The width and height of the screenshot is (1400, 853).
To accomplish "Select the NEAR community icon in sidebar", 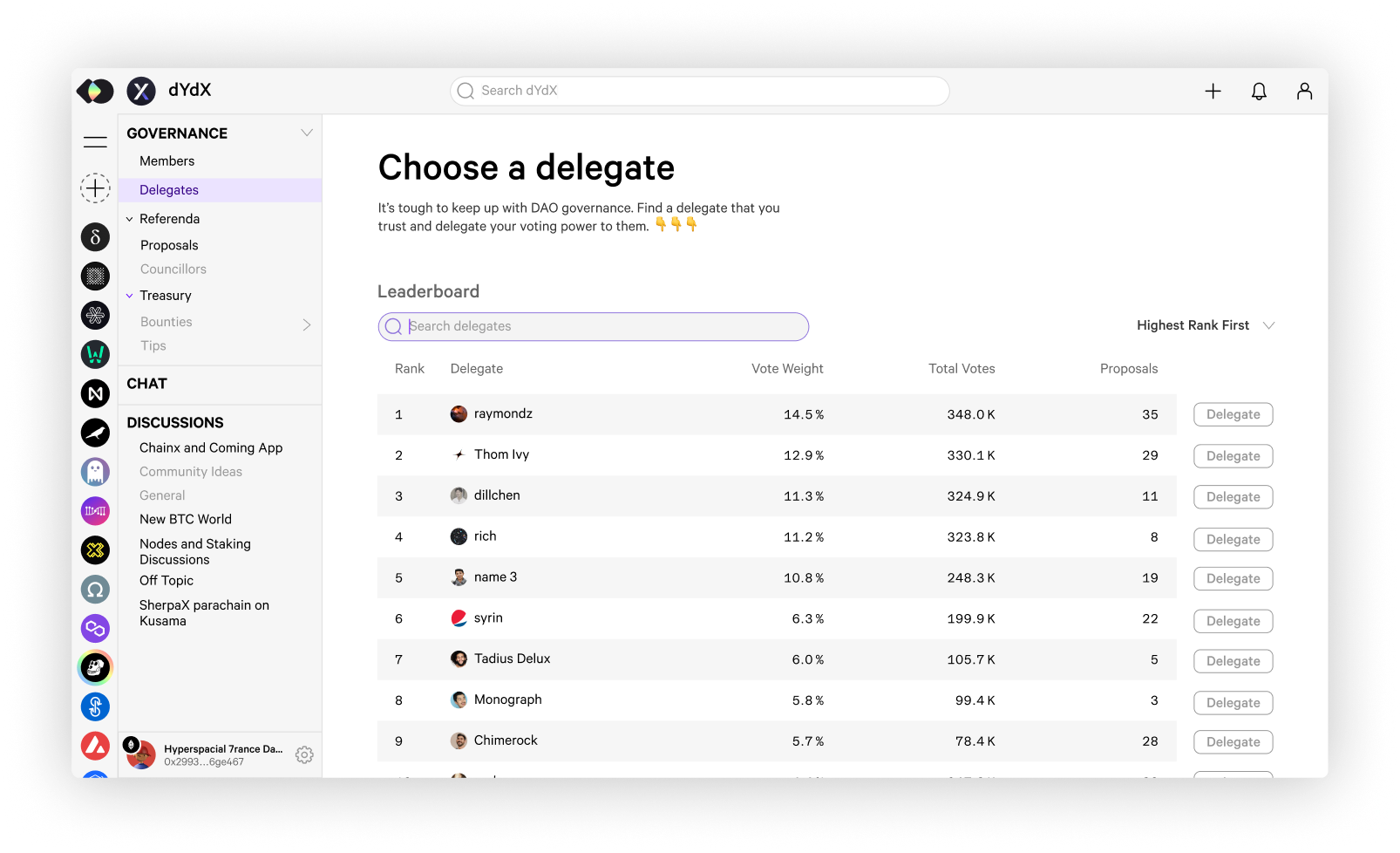I will coord(95,393).
